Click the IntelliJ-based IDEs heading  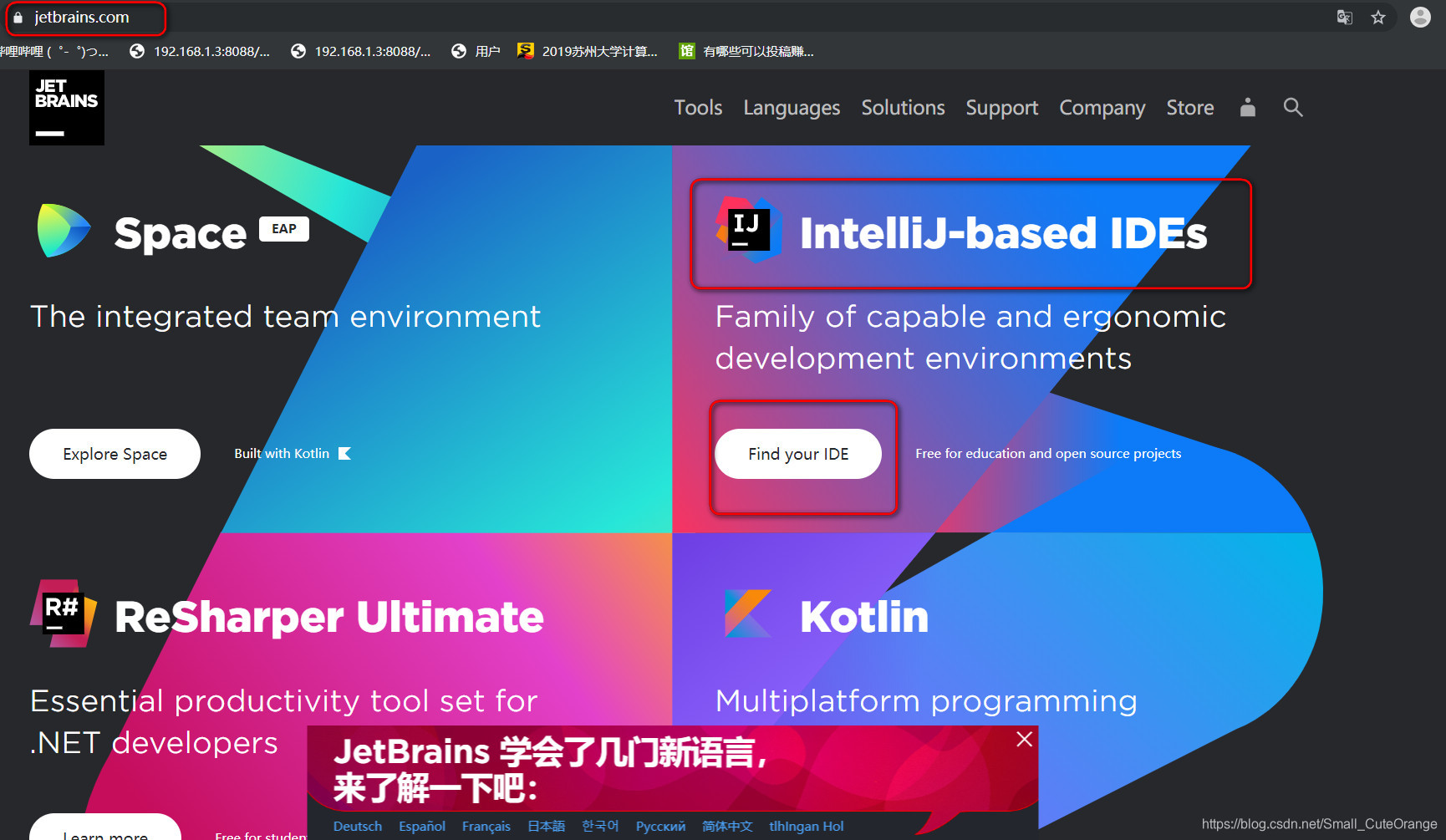click(x=1003, y=233)
